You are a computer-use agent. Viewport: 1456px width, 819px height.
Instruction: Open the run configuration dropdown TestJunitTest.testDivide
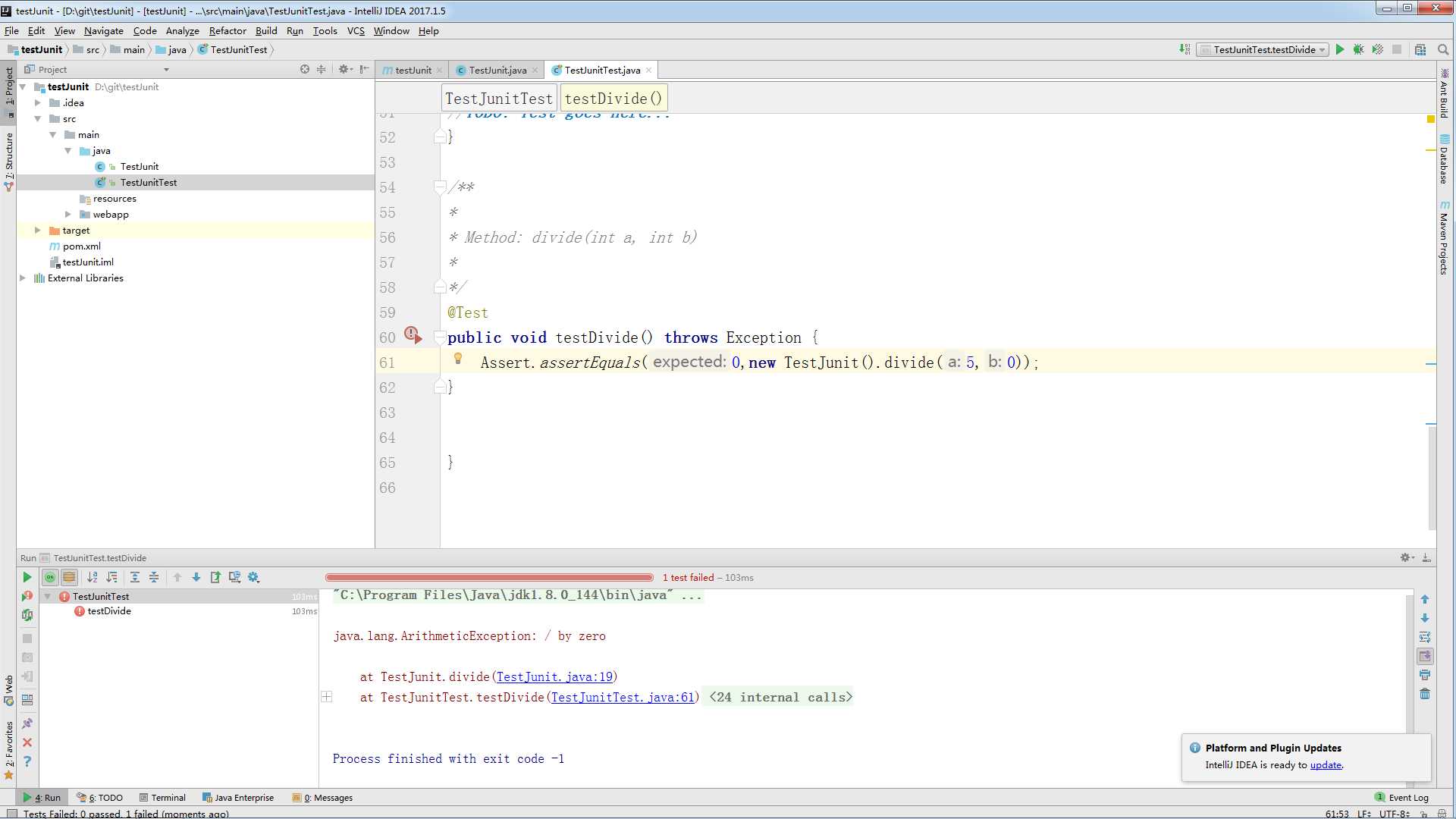point(1263,50)
